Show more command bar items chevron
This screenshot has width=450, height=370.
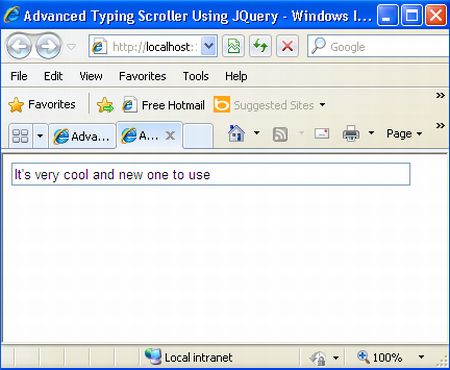pos(440,126)
